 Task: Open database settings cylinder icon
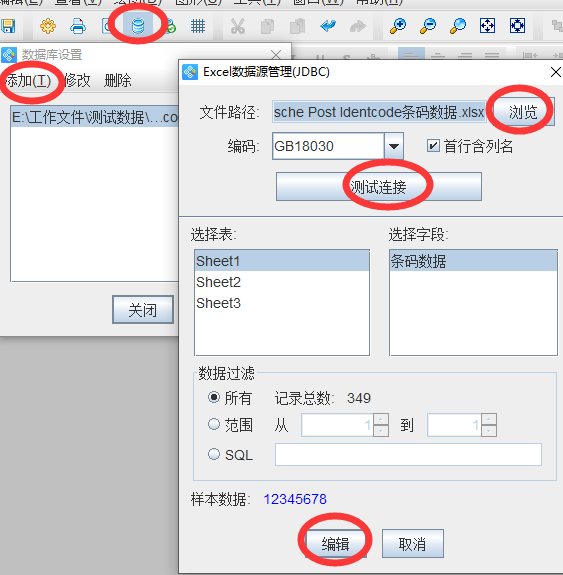pos(138,26)
